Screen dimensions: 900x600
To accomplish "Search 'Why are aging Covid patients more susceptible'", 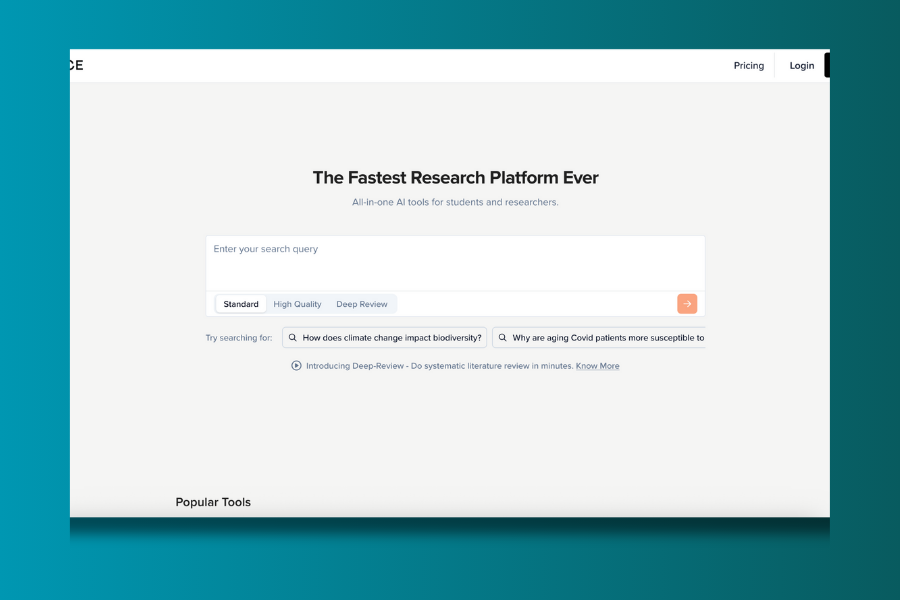I will click(599, 338).
